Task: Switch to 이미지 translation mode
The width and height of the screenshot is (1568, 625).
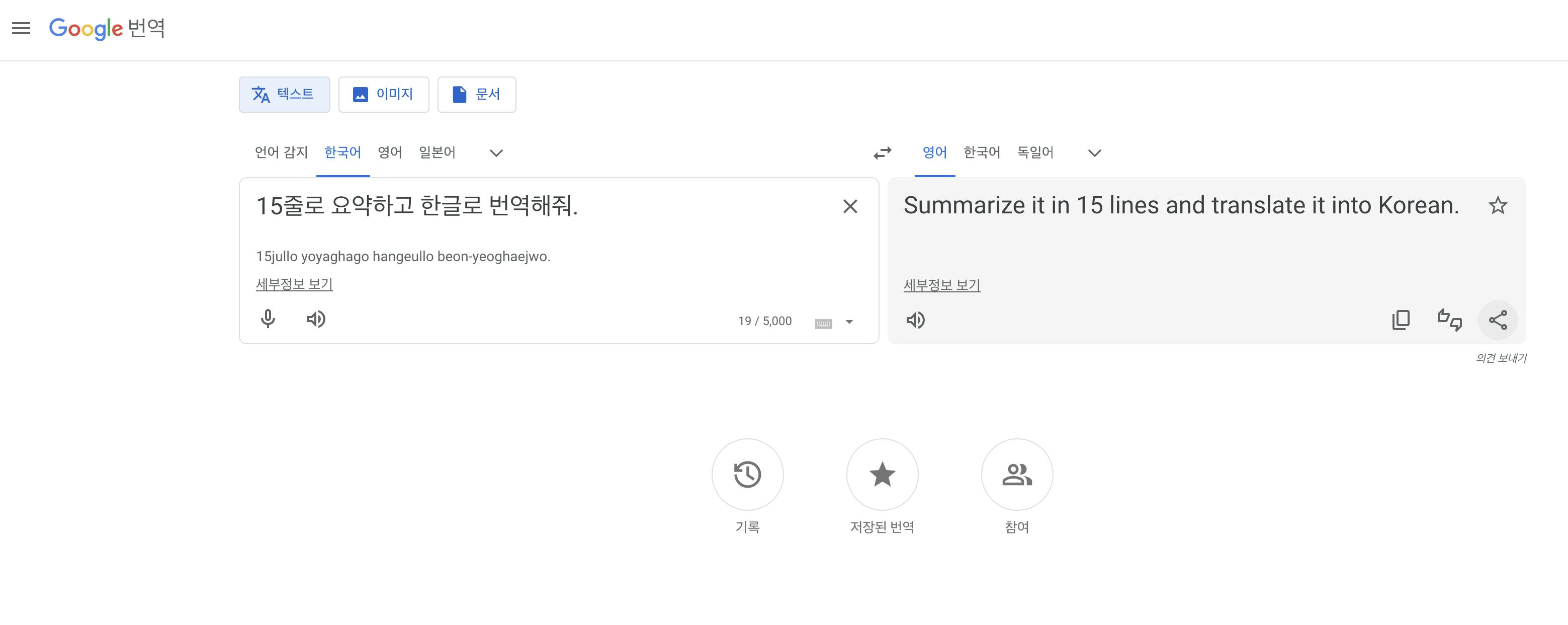Action: [x=384, y=95]
